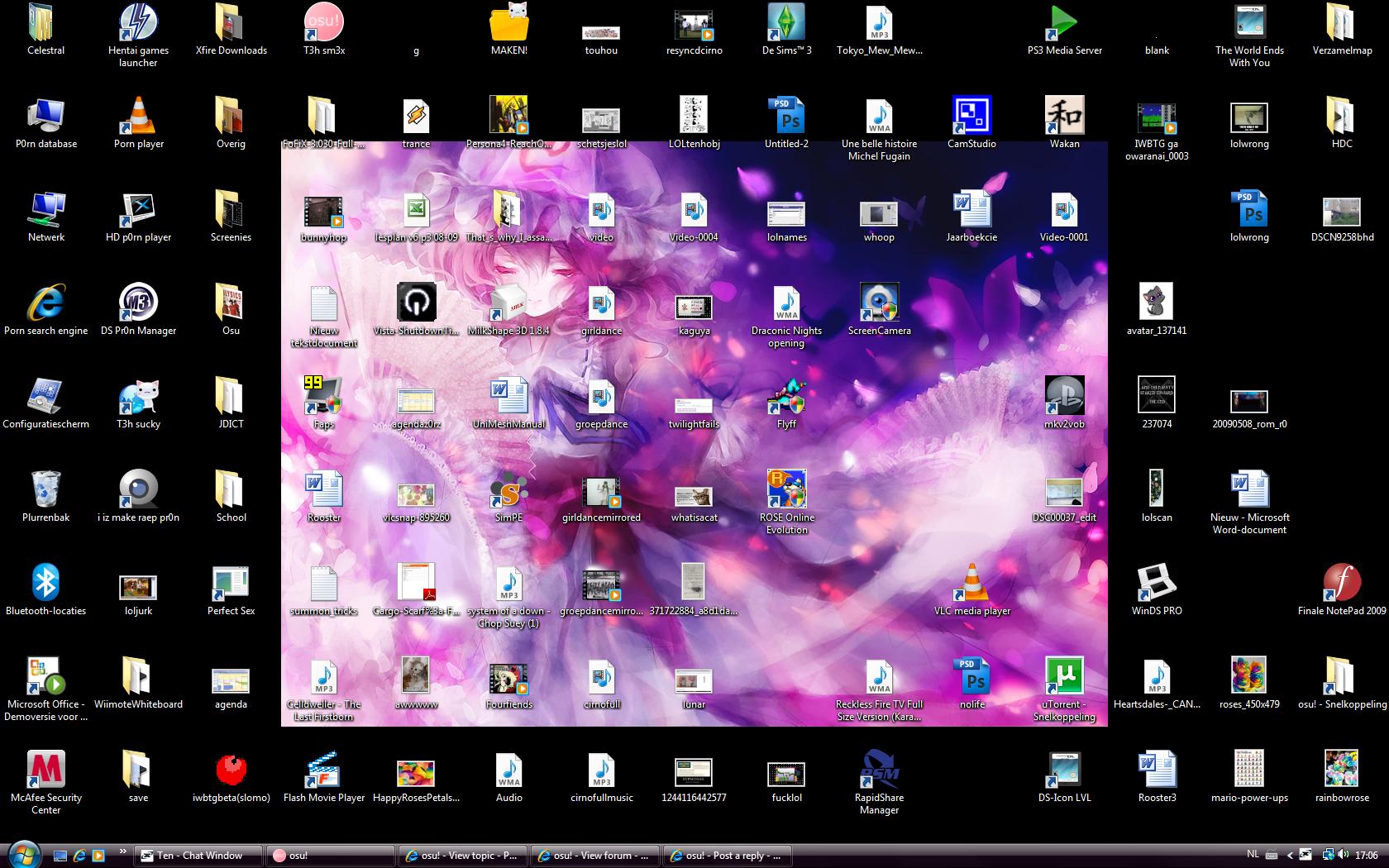Open the JDICT folder
The image size is (1389, 868).
point(231,404)
